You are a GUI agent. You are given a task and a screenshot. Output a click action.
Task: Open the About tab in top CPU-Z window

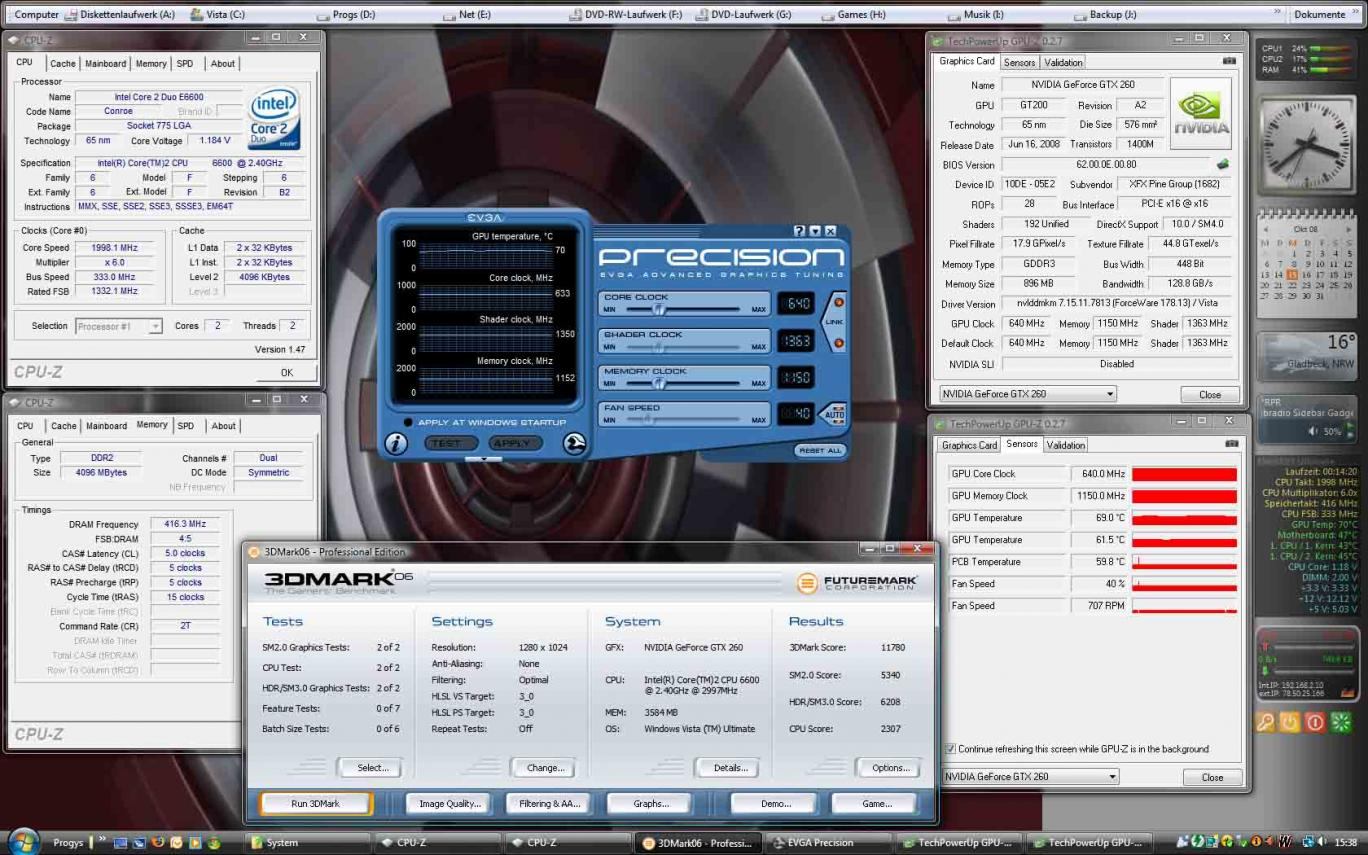pos(222,63)
